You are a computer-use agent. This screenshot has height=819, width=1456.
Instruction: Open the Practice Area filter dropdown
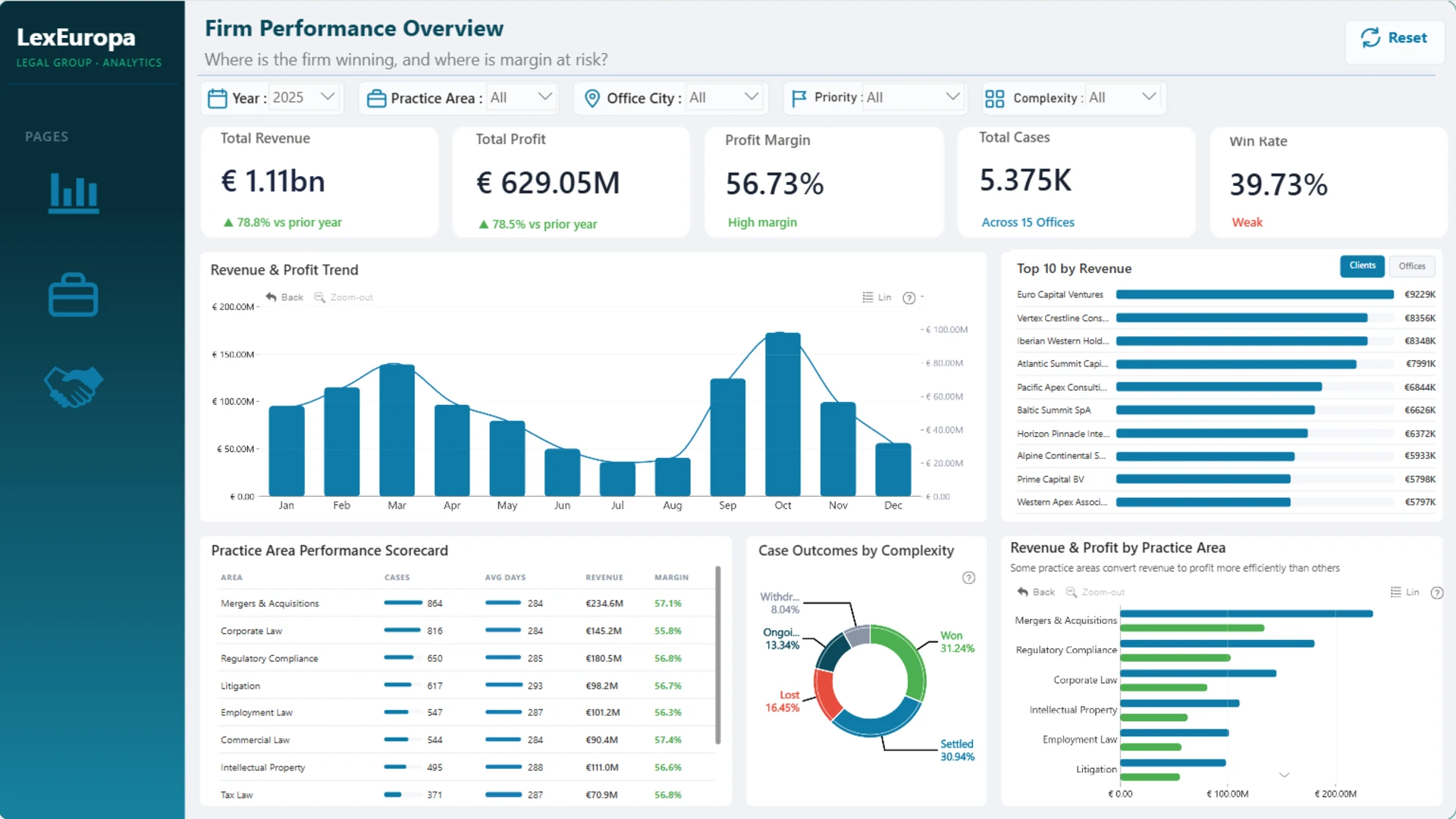point(522,98)
